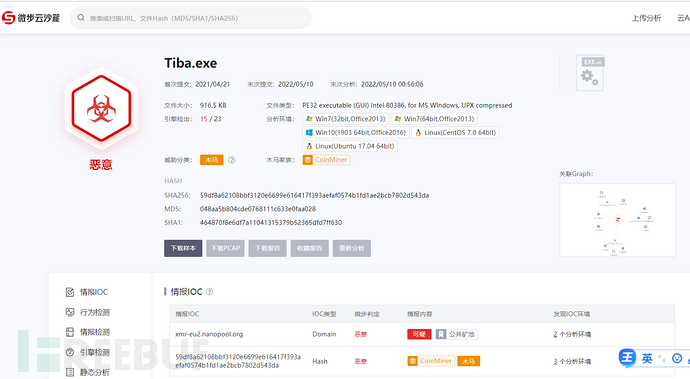690x379 pixels.
Task: Click the blue 王 input method icon
Action: pyautogui.click(x=627, y=358)
